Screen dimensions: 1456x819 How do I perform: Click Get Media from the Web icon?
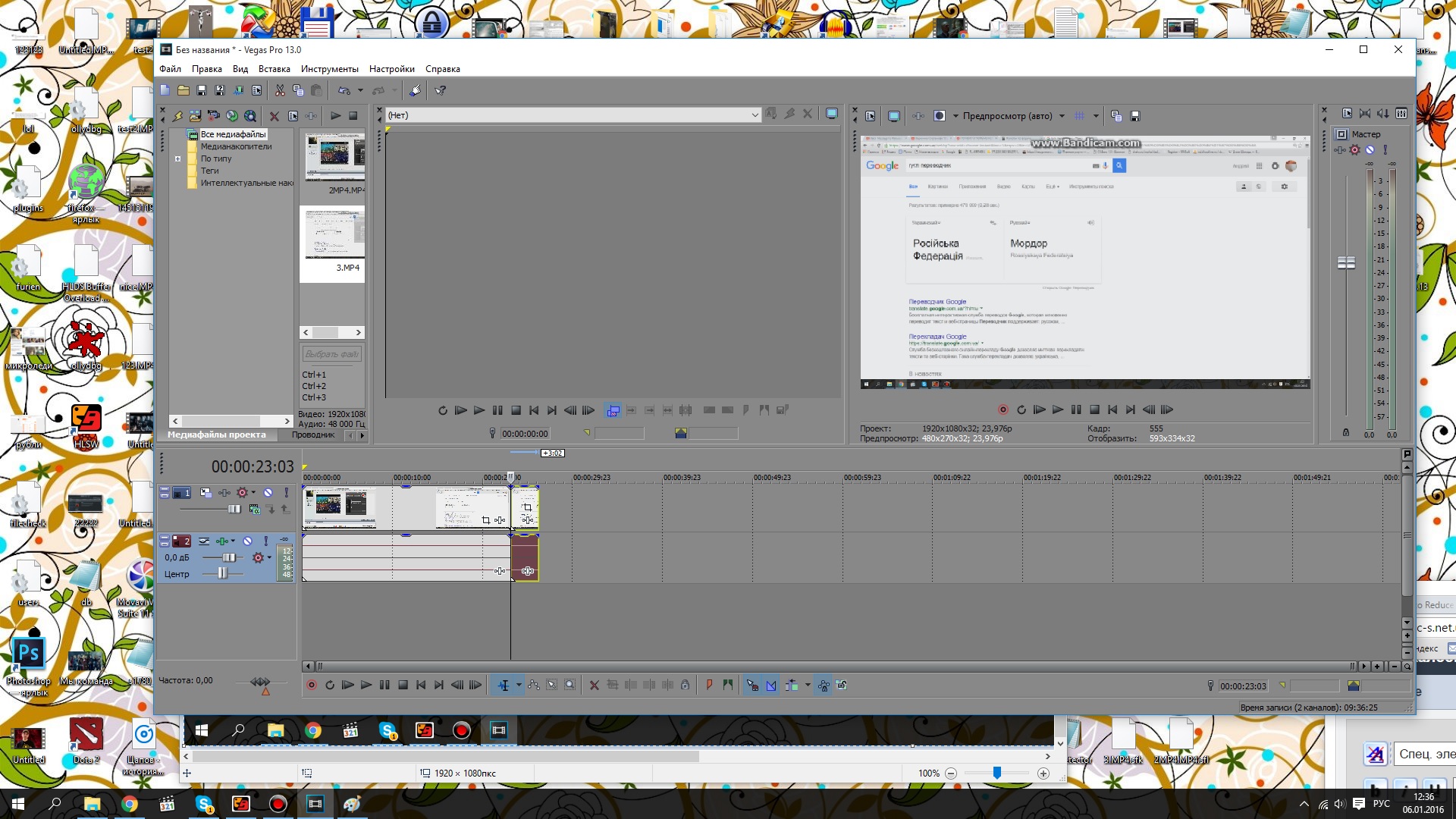250,116
